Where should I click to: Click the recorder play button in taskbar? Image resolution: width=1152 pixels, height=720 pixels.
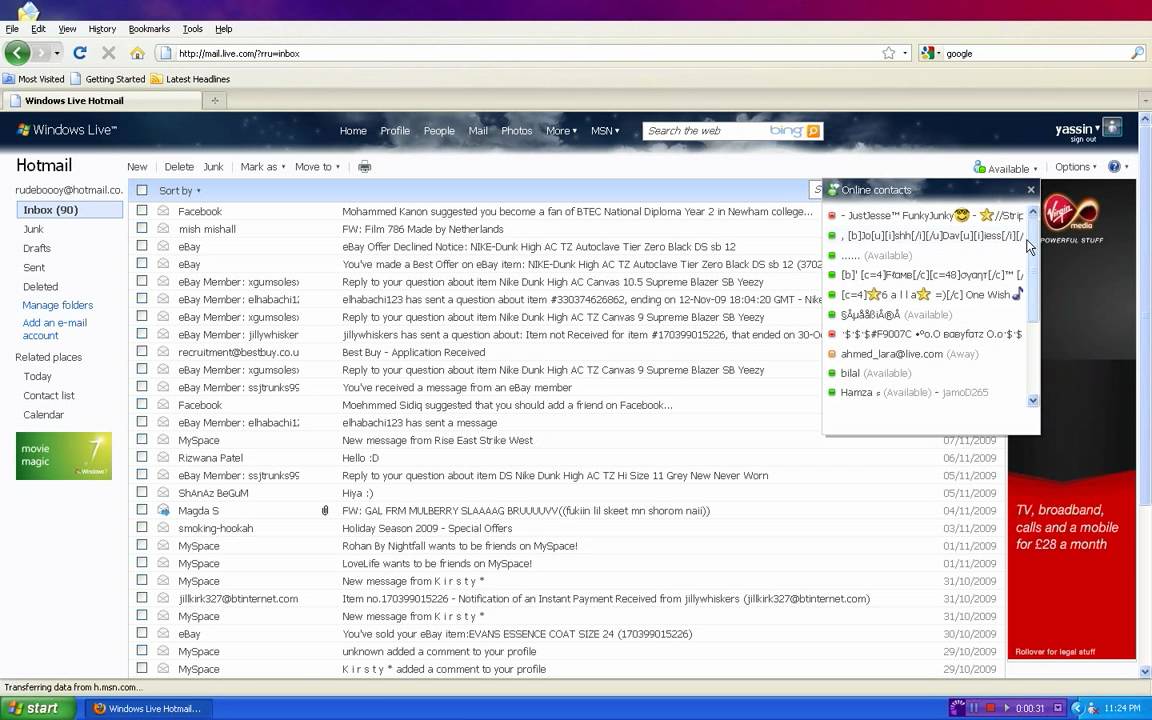[1007, 708]
